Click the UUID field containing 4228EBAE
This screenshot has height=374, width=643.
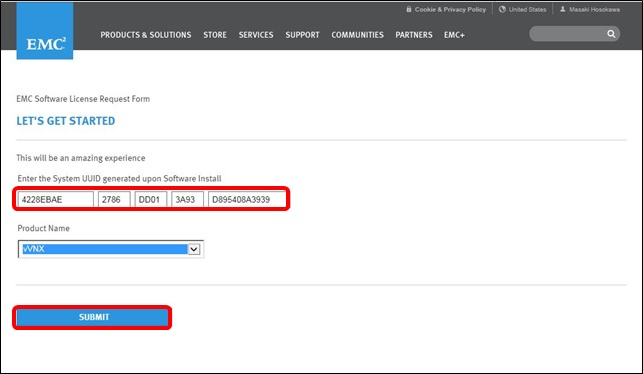coord(55,199)
